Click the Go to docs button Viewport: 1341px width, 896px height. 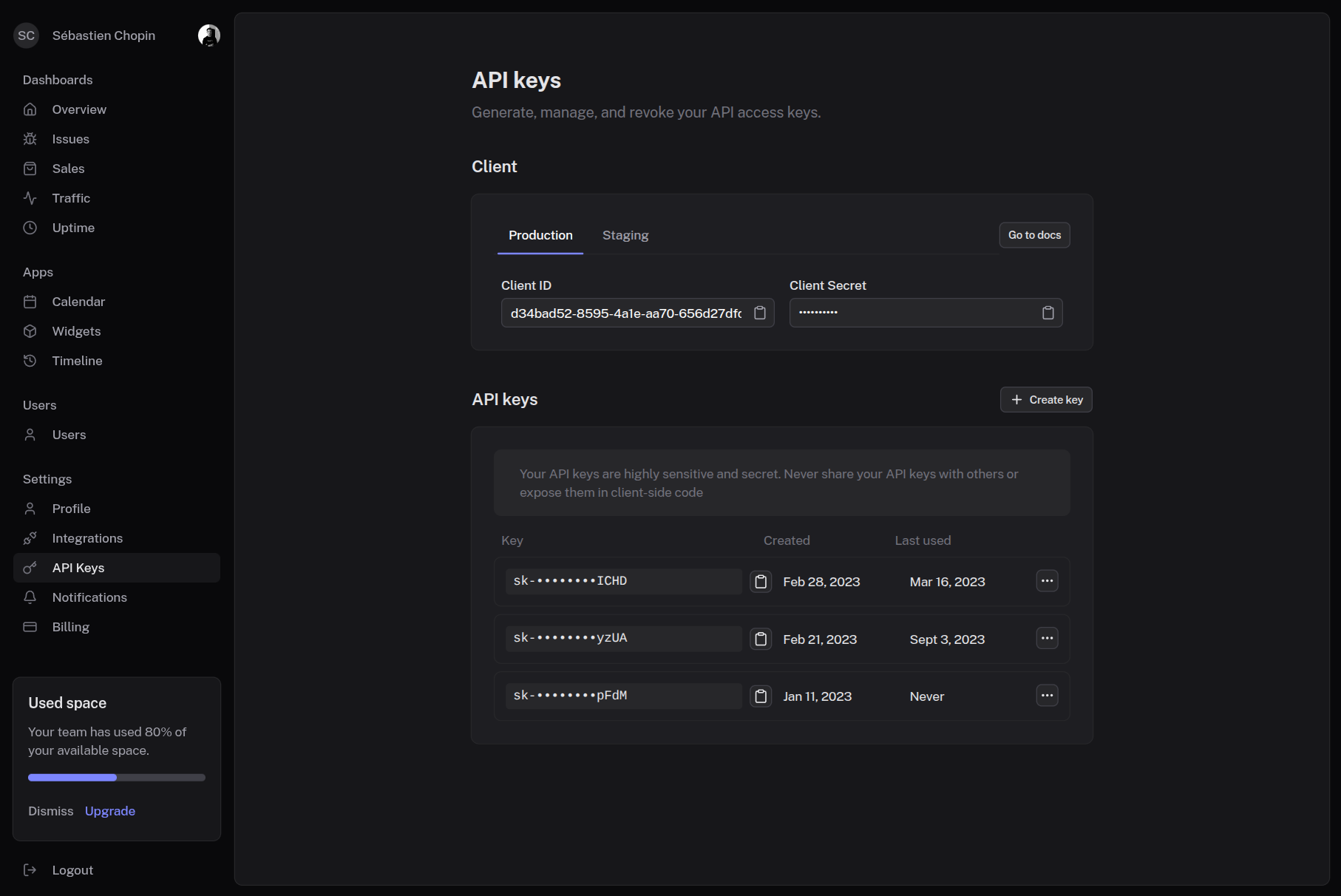[1034, 235]
